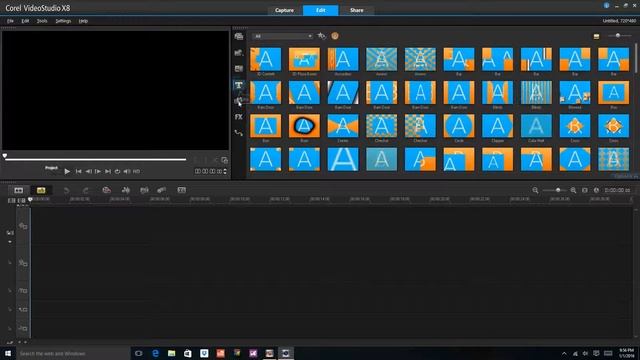Step to previous frame
The image size is (640, 360).
pyautogui.click(x=88, y=171)
